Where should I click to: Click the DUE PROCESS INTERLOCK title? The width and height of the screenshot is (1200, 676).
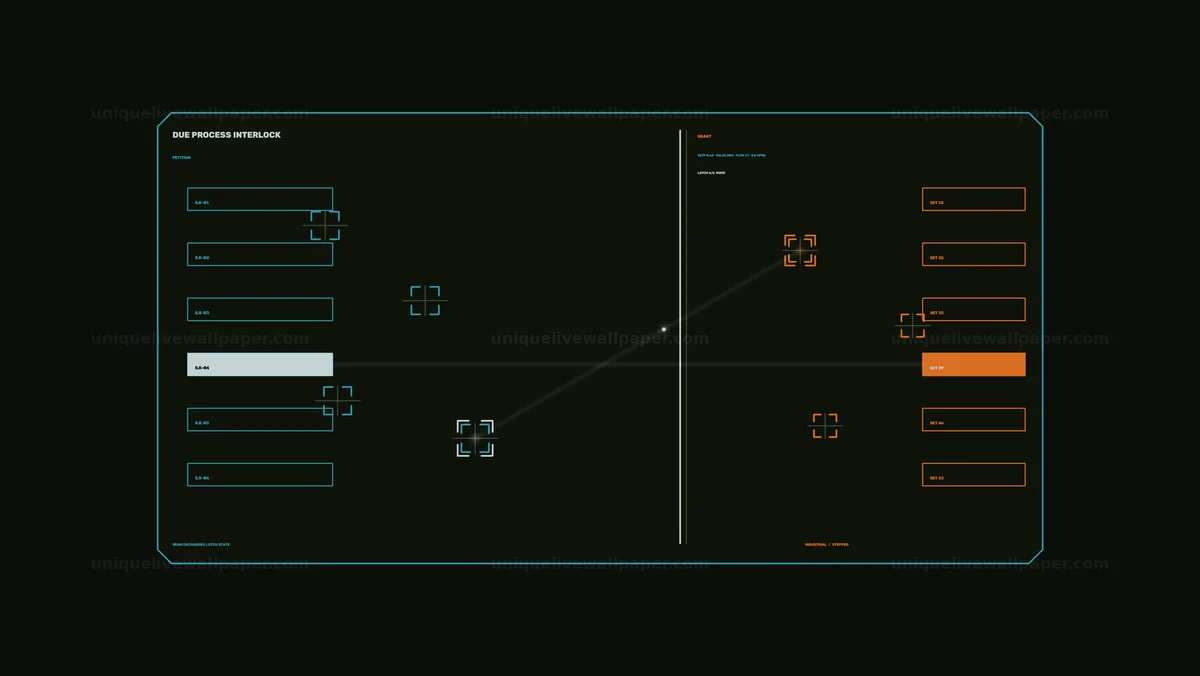click(x=226, y=135)
